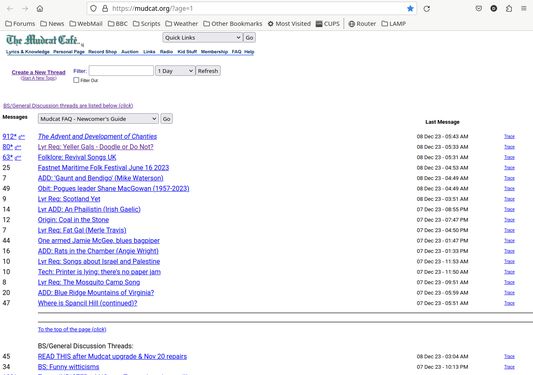Click To the top of the page link
This screenshot has width=533, height=375.
click(72, 329)
